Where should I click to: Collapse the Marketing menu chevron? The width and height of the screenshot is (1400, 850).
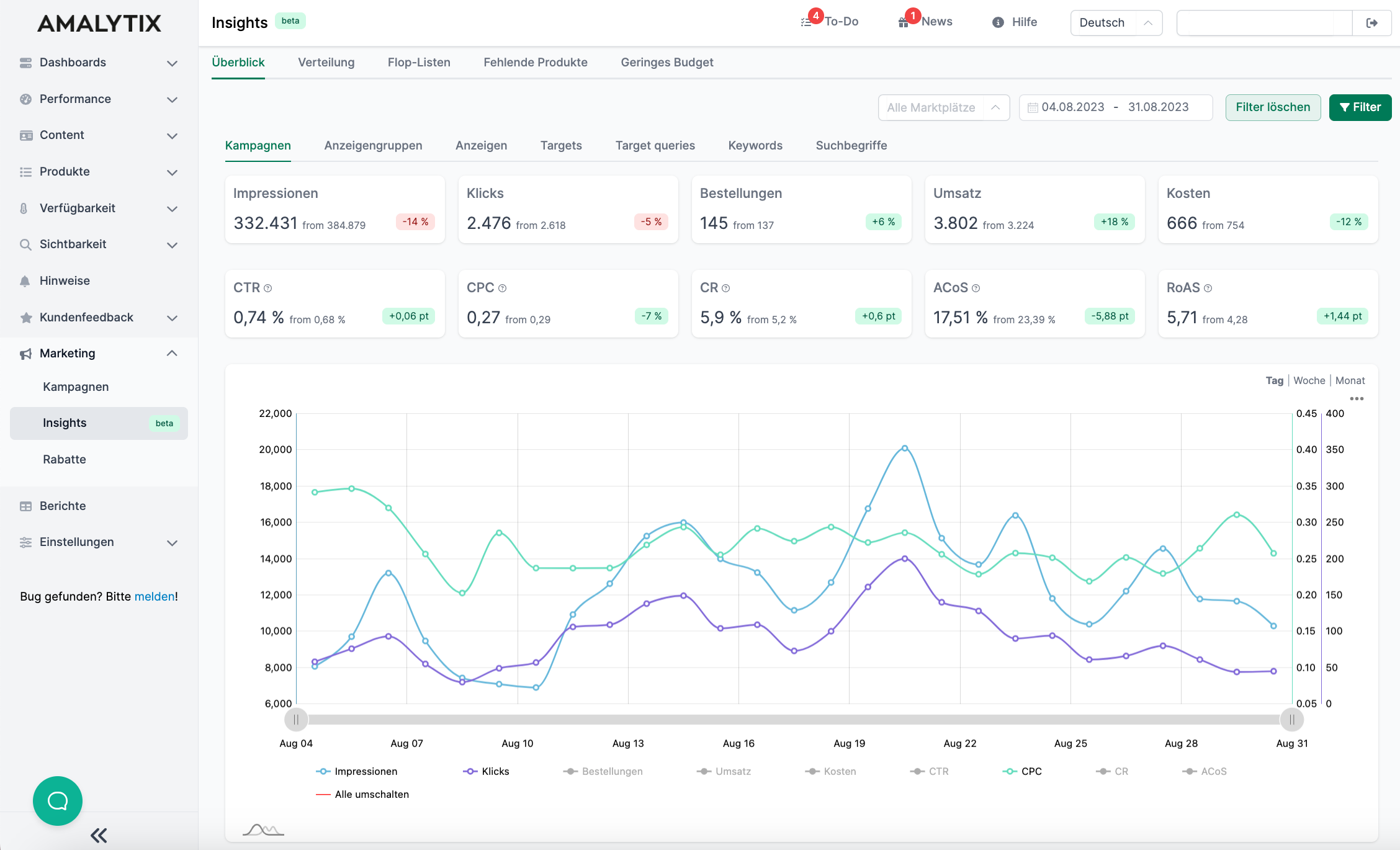tap(173, 354)
